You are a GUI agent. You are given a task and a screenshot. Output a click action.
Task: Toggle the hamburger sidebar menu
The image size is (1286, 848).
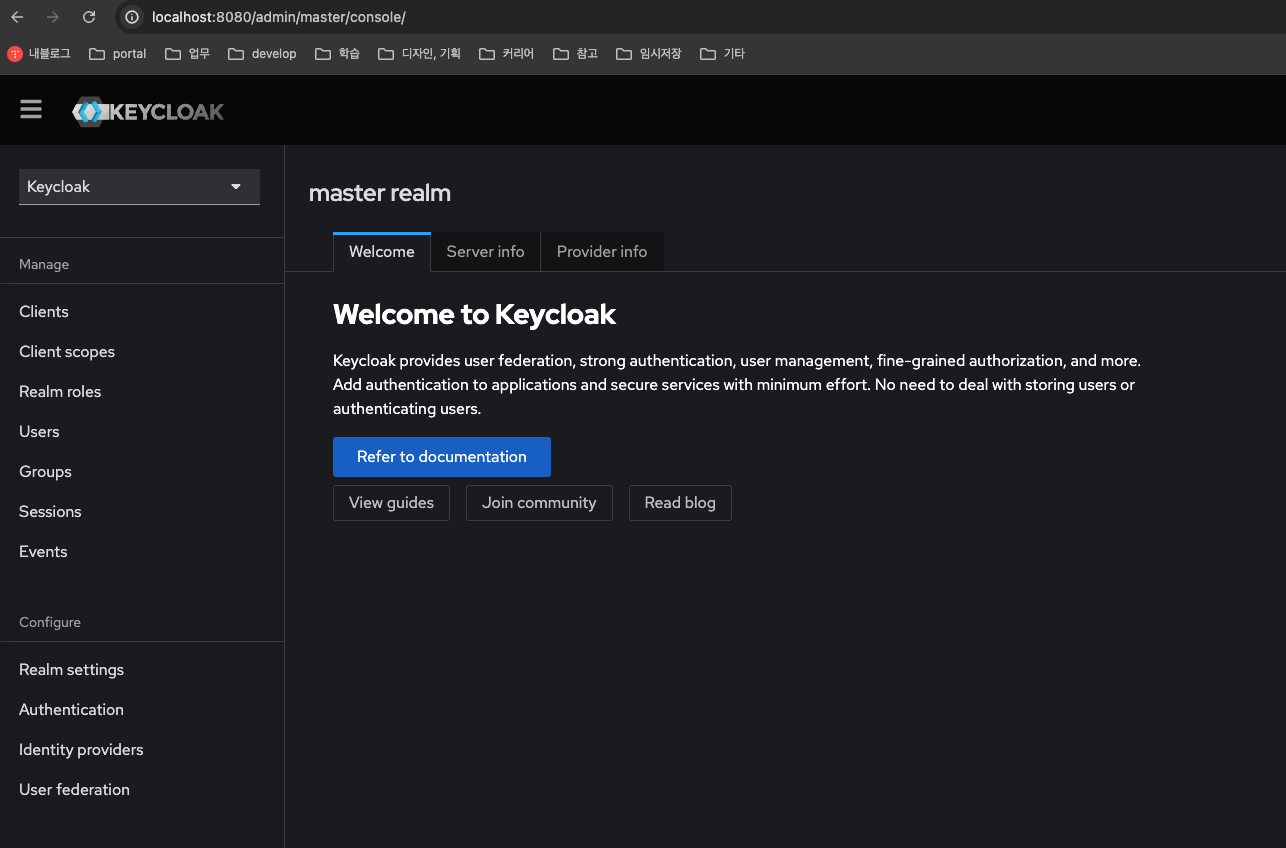pos(31,110)
